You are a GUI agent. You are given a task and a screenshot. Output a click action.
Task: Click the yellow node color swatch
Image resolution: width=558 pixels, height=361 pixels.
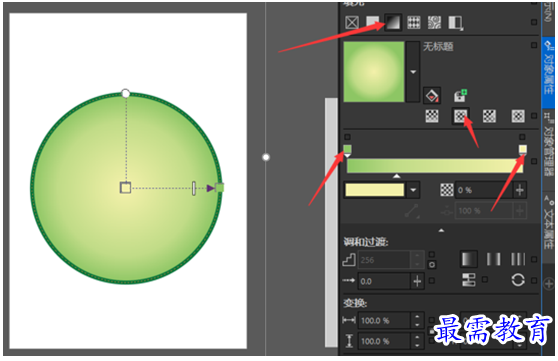point(374,190)
